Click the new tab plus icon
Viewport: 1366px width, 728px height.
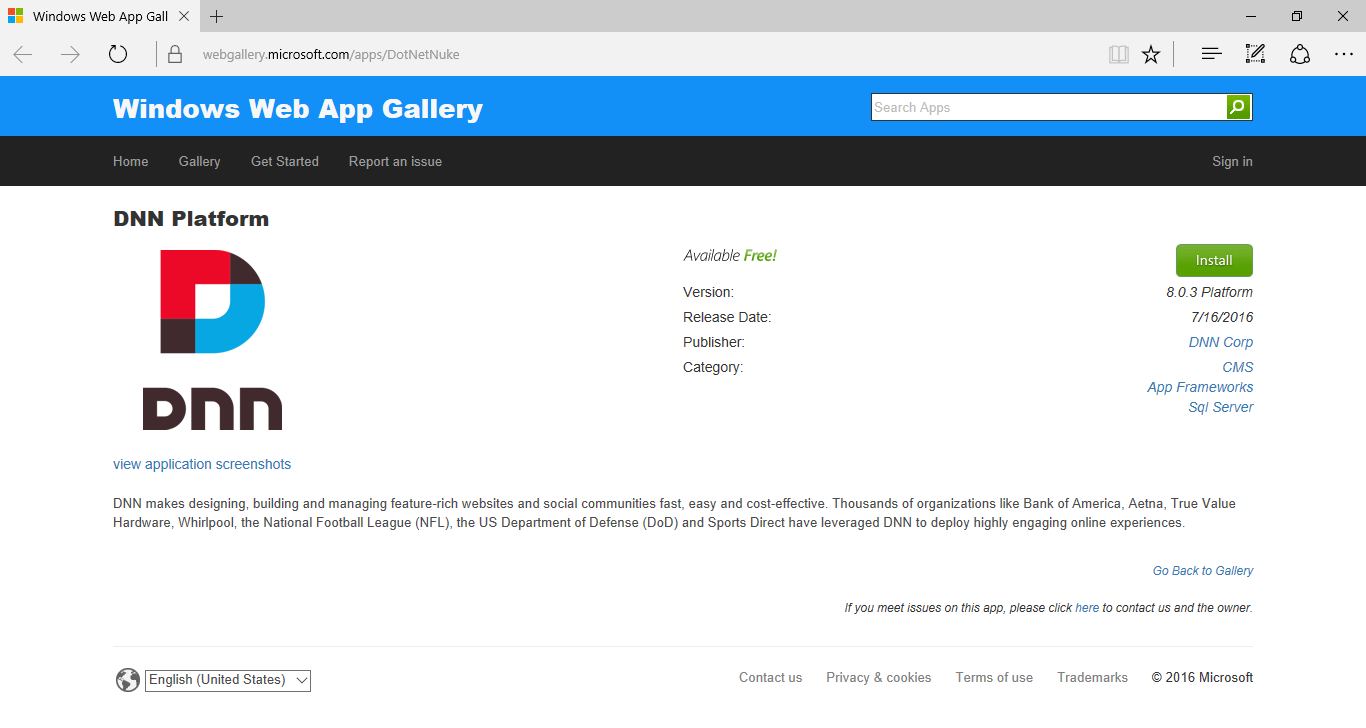(x=217, y=17)
